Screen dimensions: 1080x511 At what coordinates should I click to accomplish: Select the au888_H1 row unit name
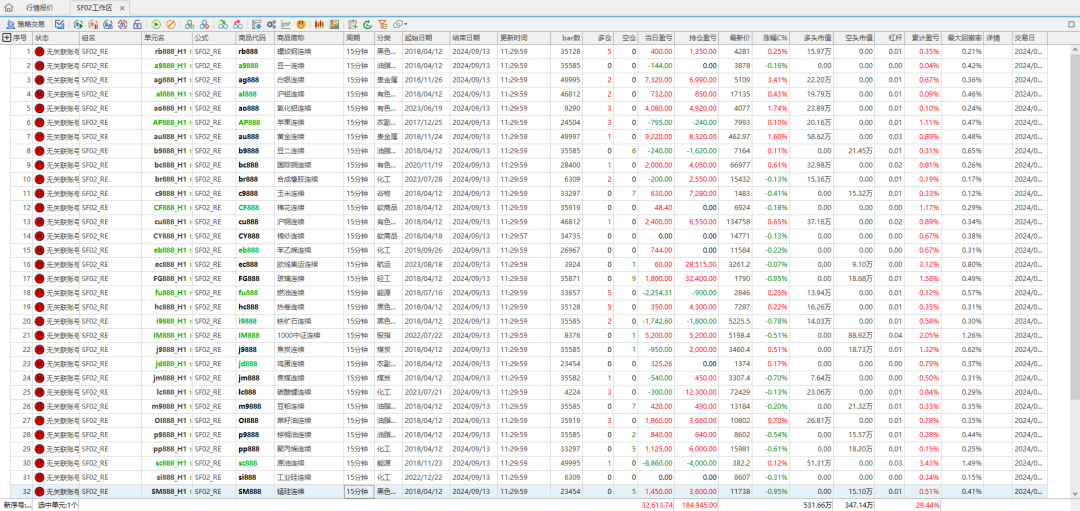(170, 136)
